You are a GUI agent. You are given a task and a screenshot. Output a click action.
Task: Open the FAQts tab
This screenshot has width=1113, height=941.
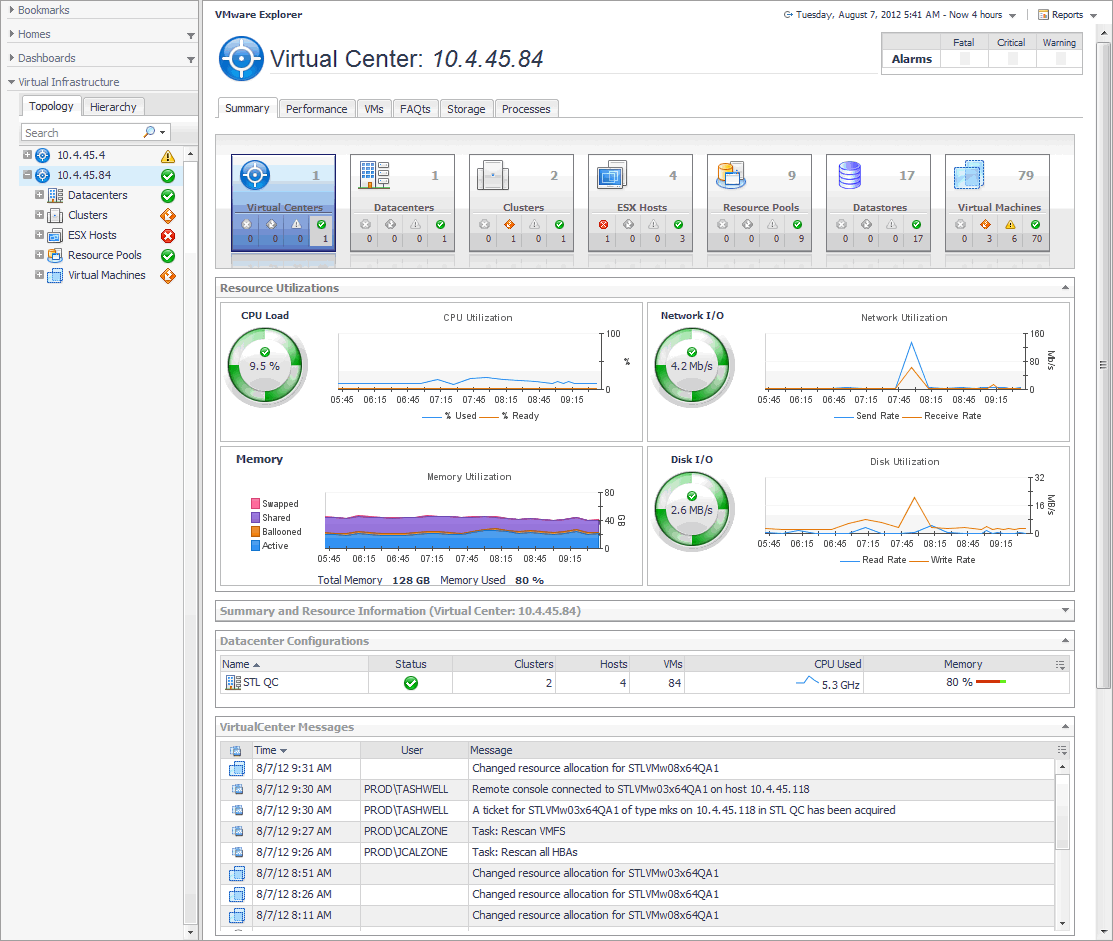click(415, 109)
